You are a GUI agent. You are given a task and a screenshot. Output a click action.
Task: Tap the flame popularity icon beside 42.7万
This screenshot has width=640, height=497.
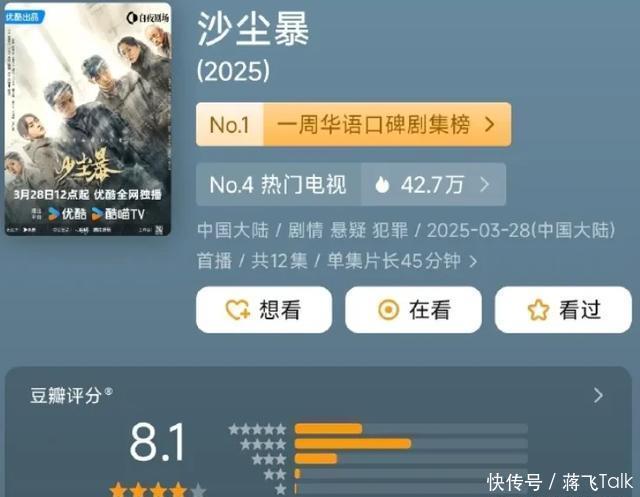point(382,184)
